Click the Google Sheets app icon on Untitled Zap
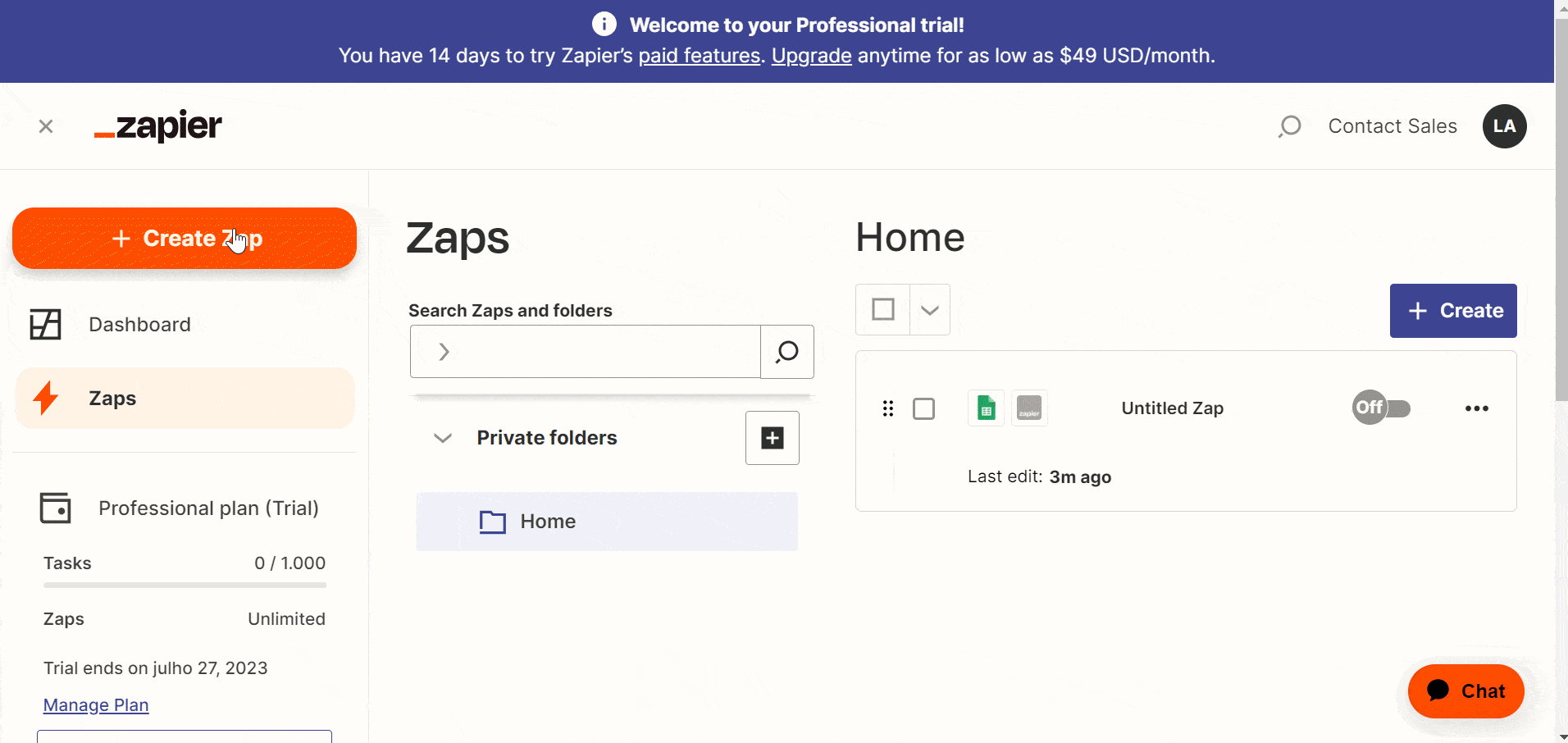 [985, 408]
